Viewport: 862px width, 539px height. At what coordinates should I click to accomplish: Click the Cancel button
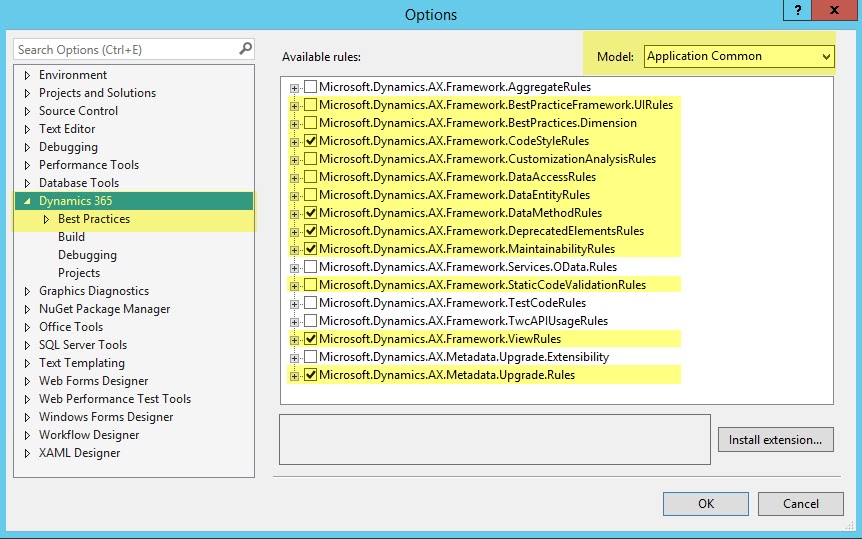click(800, 504)
